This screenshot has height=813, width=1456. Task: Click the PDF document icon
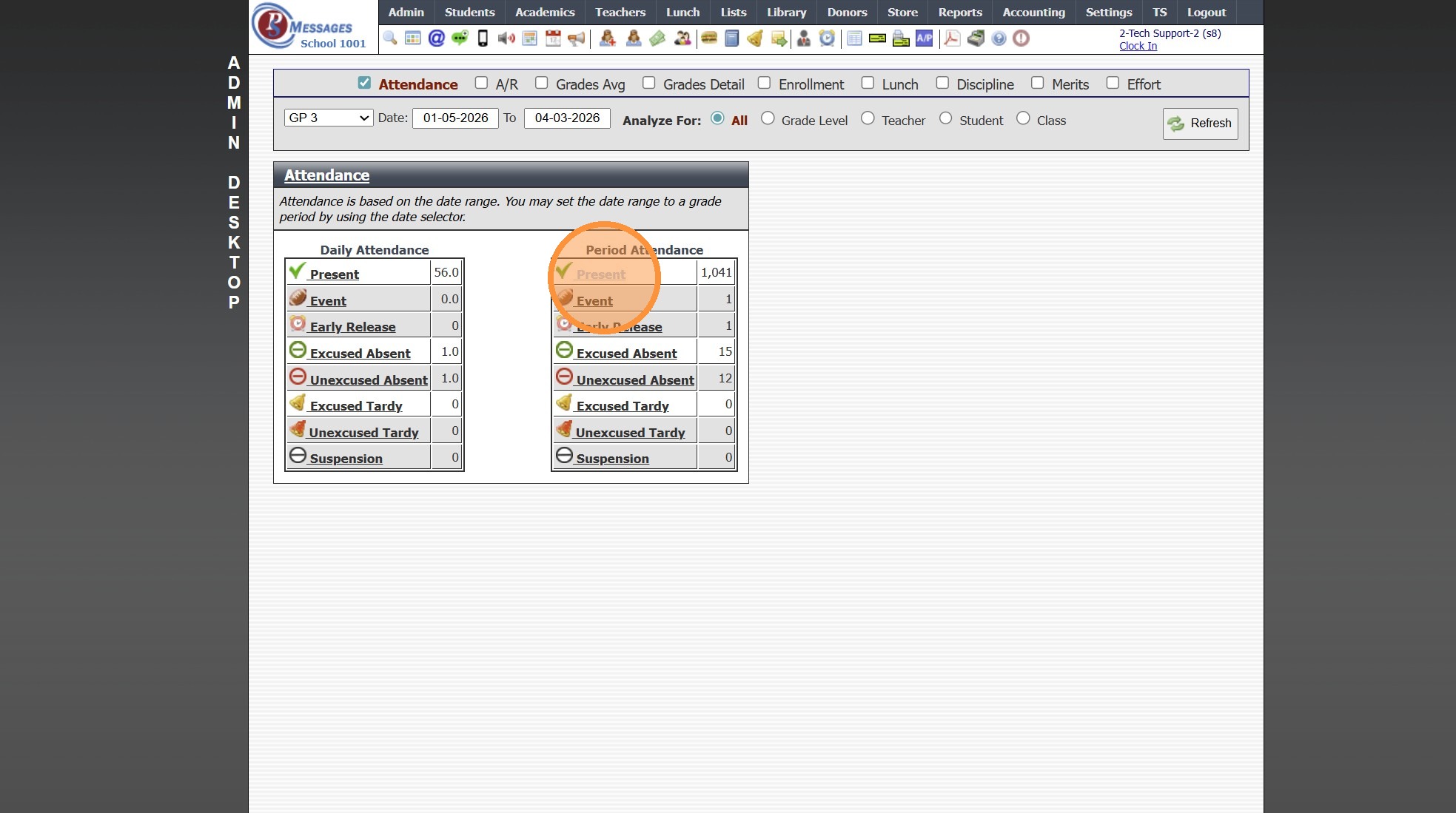pos(952,38)
